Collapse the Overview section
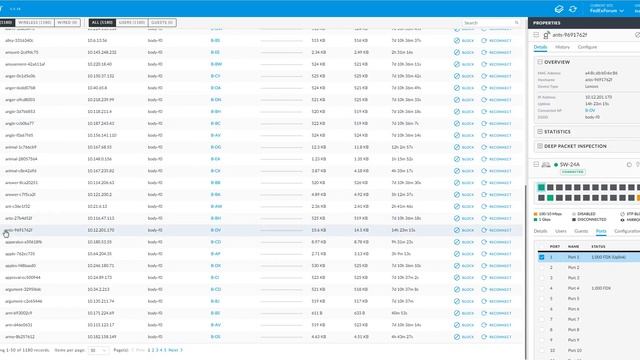The image size is (640, 360). [540, 62]
